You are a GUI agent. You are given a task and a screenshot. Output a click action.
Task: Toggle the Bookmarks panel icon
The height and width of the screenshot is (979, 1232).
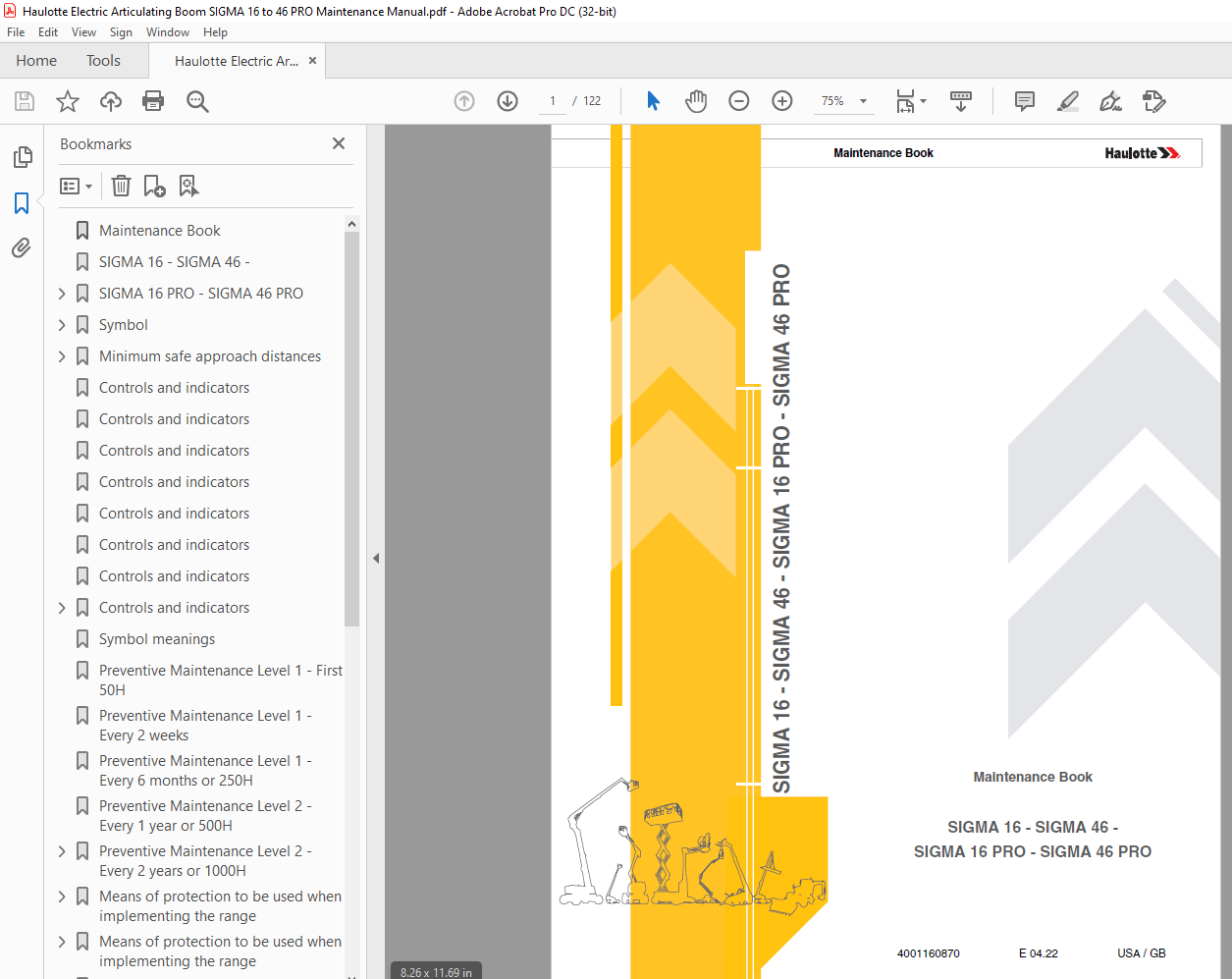coord(22,203)
